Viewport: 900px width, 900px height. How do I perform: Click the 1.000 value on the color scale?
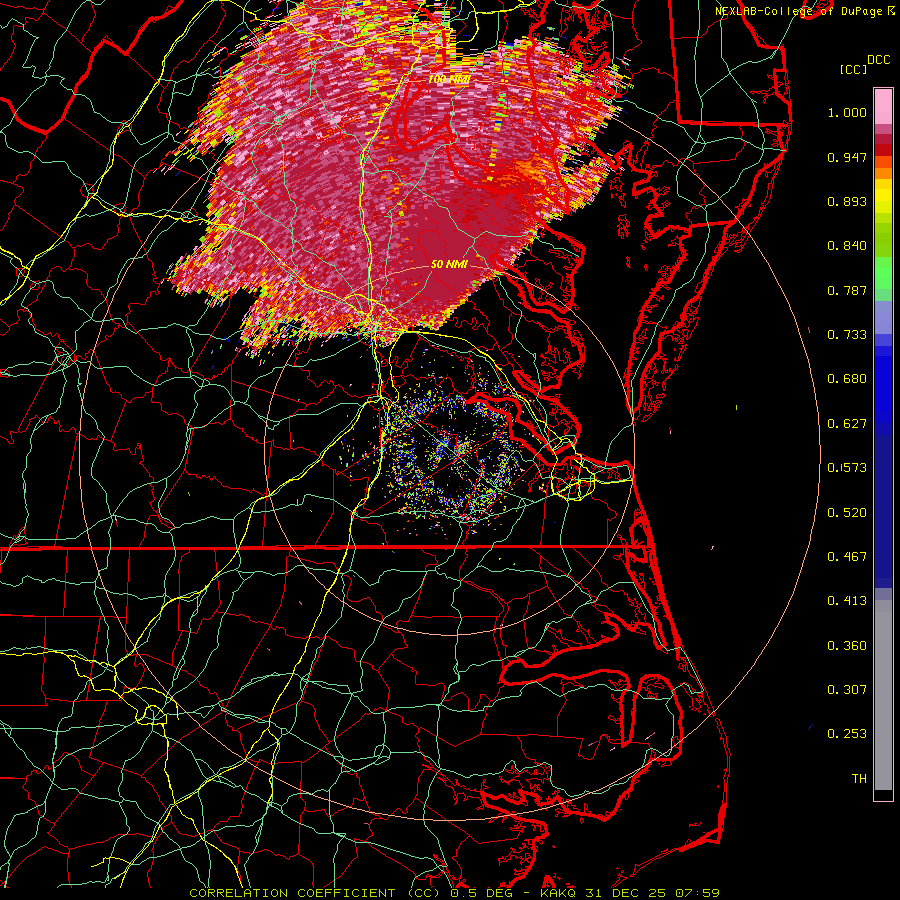(x=847, y=112)
